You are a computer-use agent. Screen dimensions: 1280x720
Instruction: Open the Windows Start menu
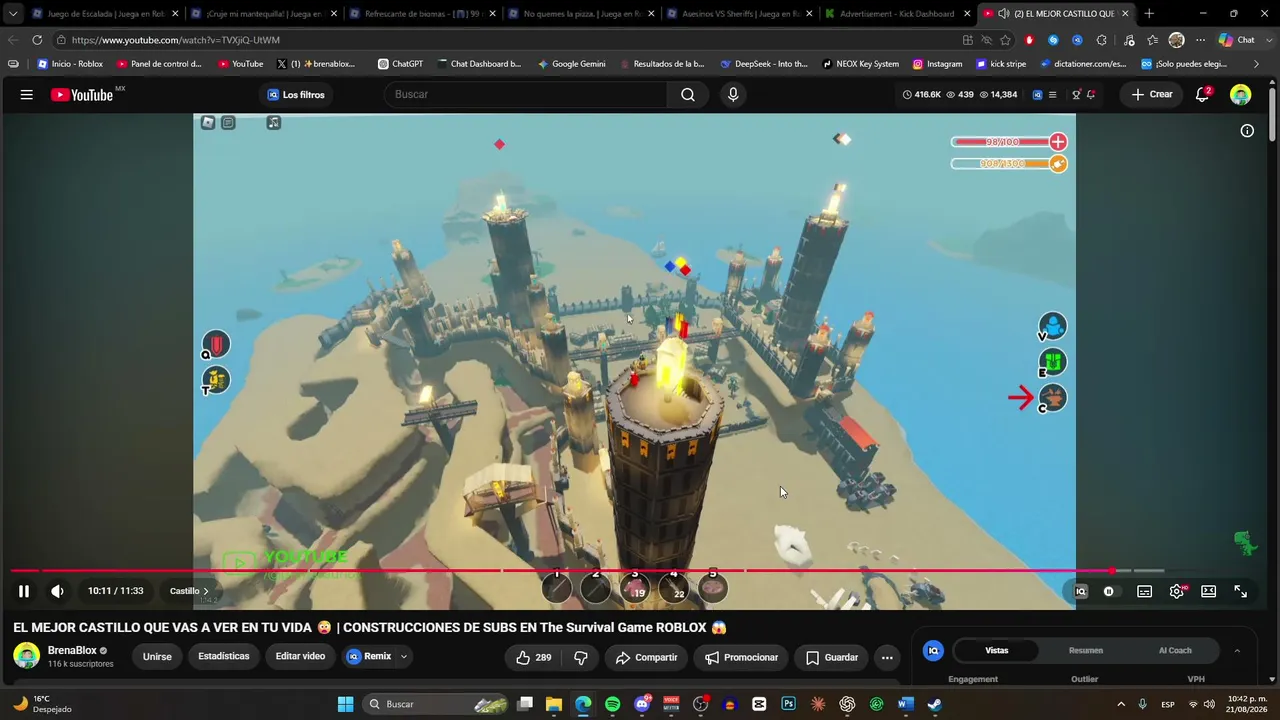345,704
